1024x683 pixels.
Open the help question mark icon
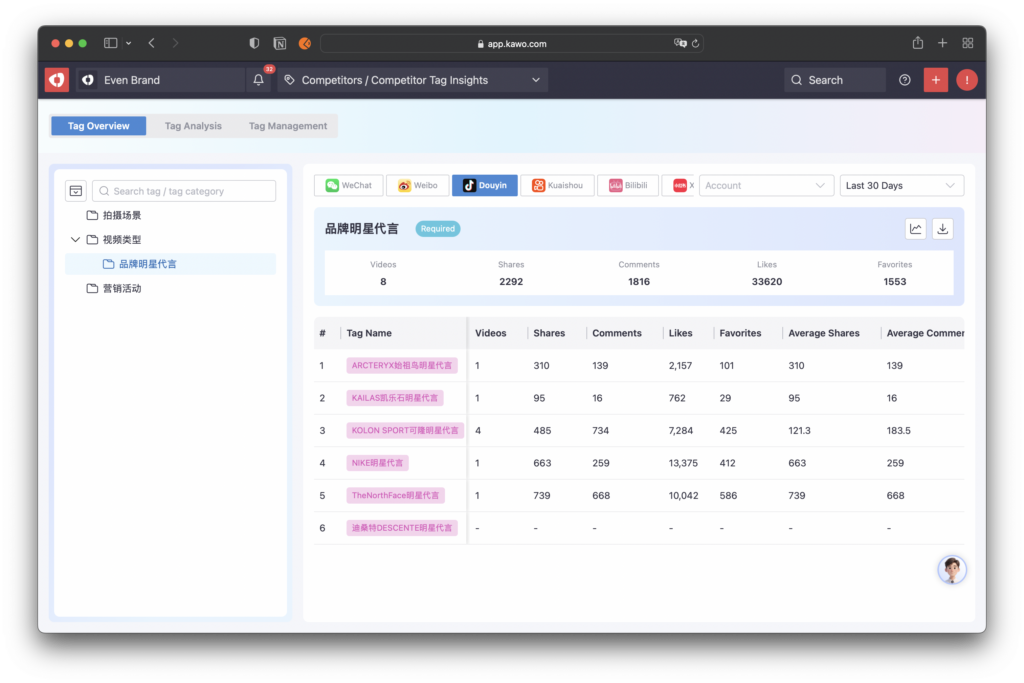905,80
